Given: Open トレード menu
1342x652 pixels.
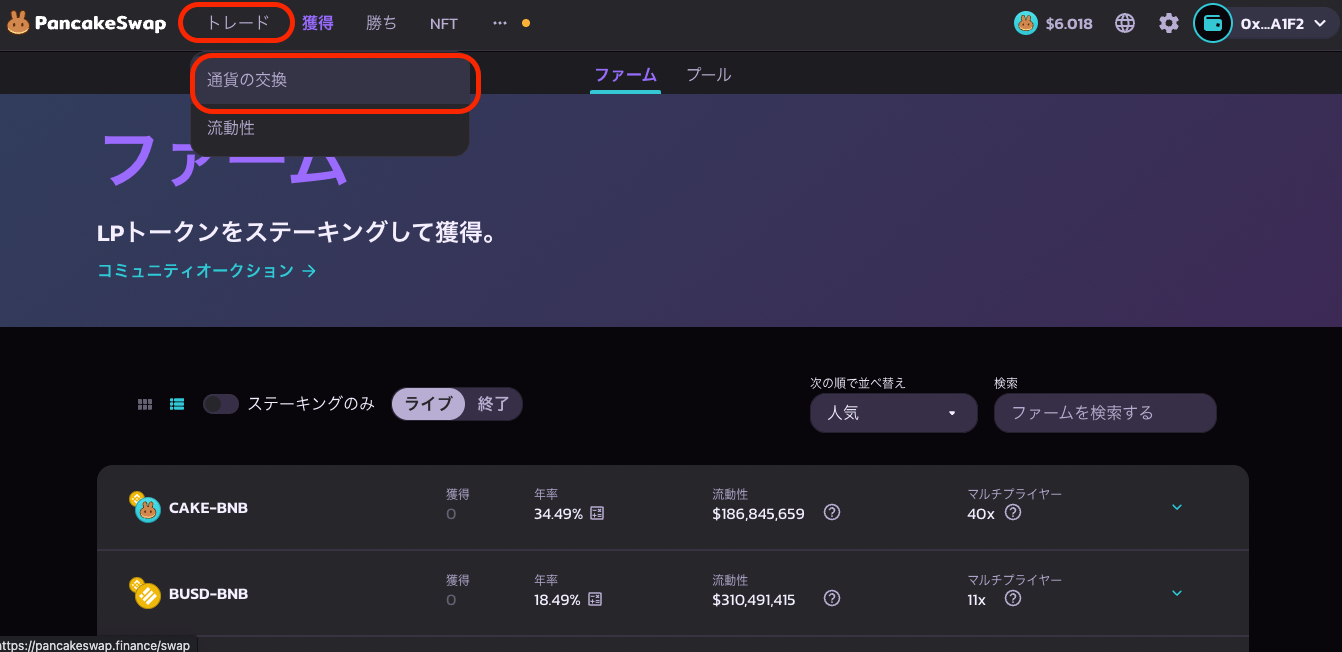Looking at the screenshot, I should 237,23.
